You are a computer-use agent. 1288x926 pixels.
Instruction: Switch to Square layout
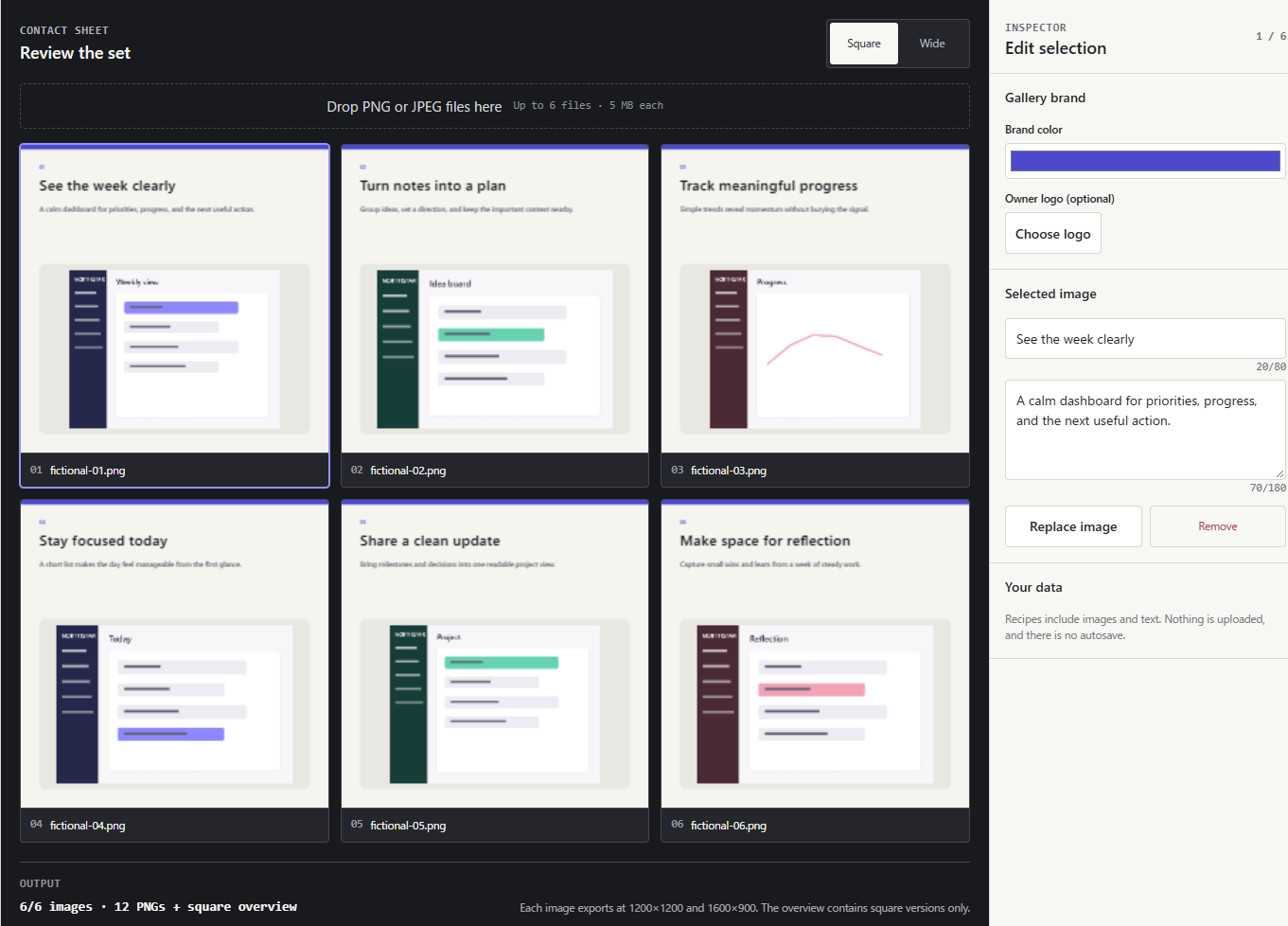(x=863, y=44)
